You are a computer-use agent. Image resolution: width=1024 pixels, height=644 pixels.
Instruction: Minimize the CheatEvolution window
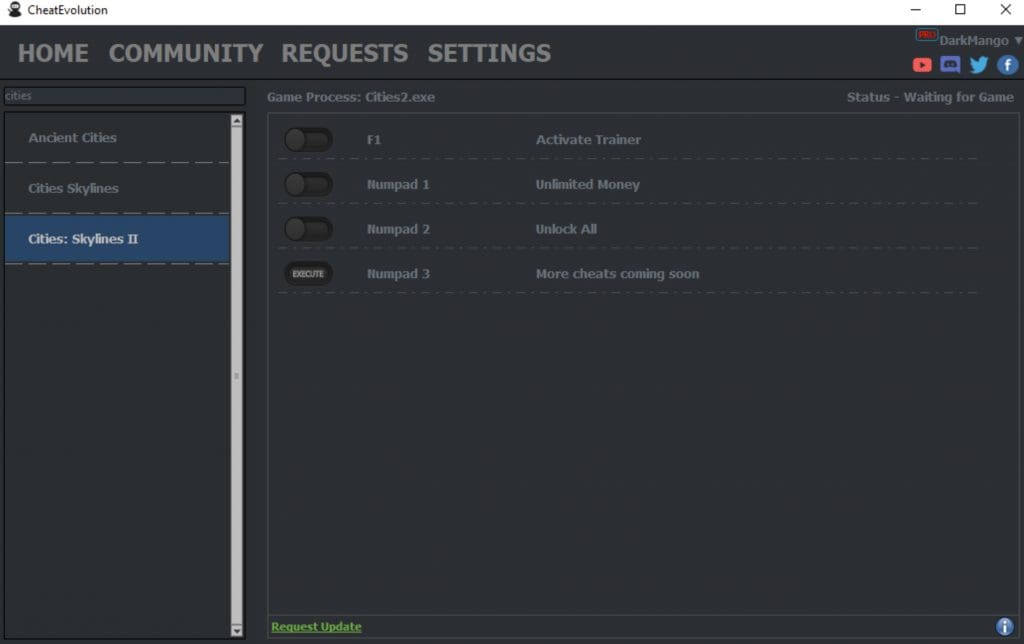point(916,10)
